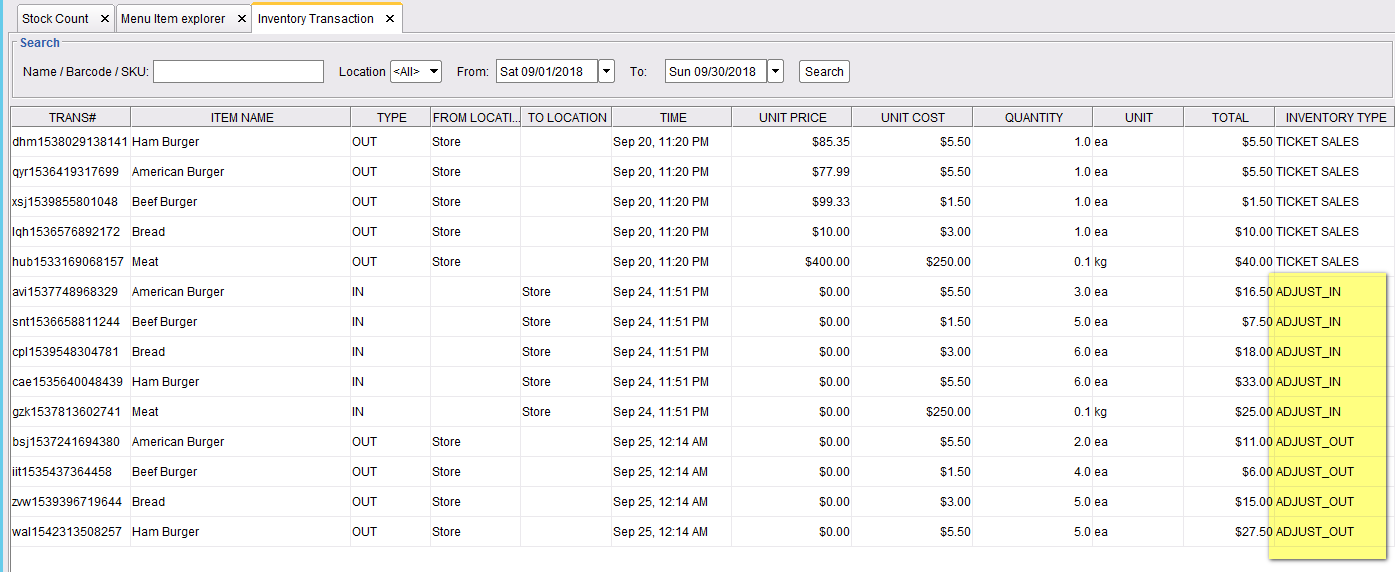The image size is (1395, 572).
Task: Close the Inventory Transaction tab
Action: [391, 19]
